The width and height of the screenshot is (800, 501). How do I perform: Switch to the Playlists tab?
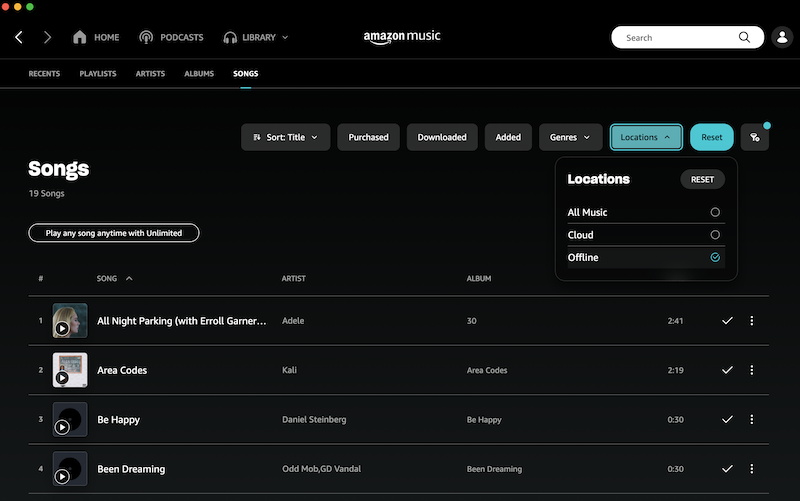pos(98,74)
